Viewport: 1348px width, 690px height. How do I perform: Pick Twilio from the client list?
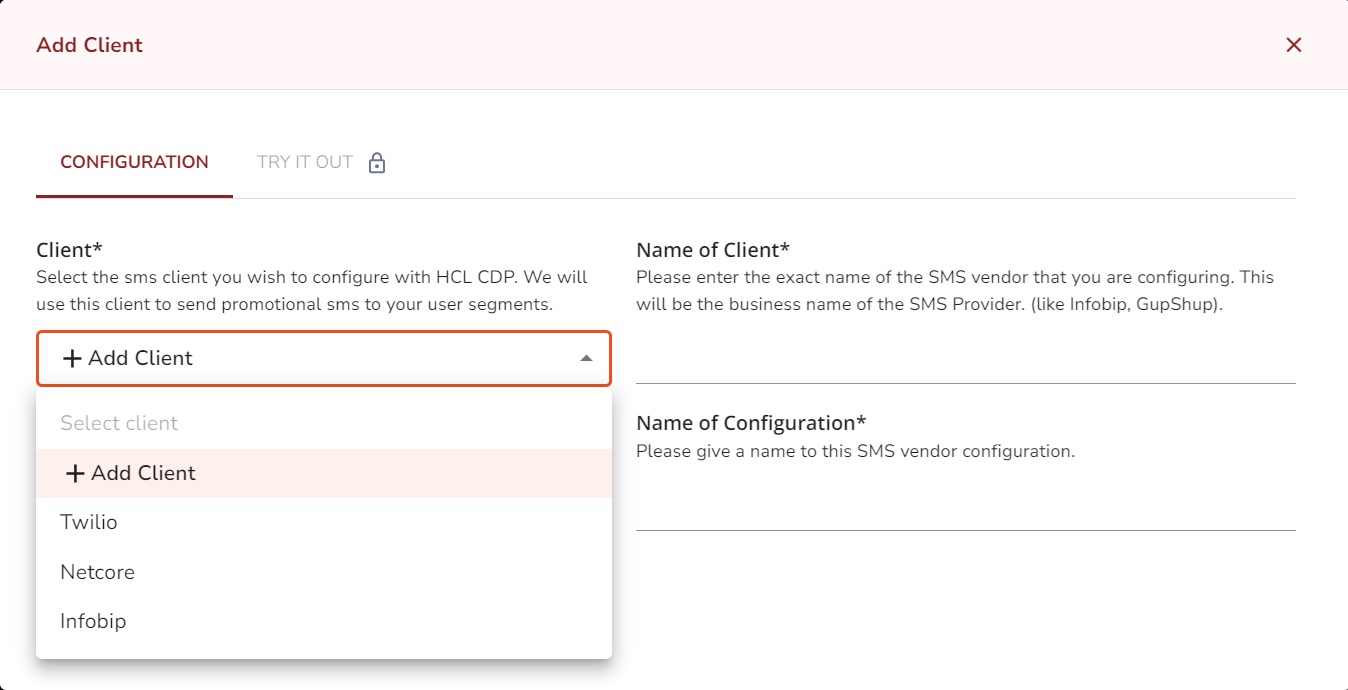(x=89, y=522)
